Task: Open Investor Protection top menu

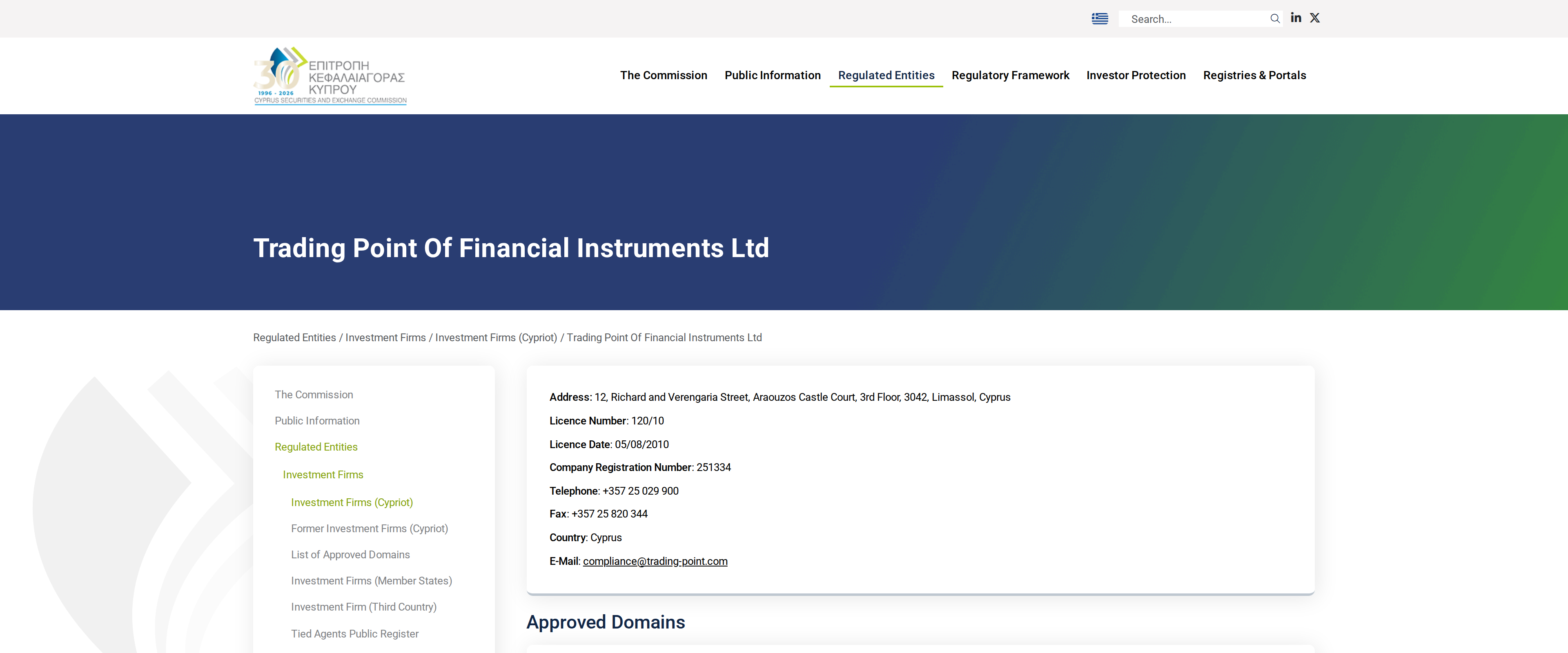Action: 1136,76
